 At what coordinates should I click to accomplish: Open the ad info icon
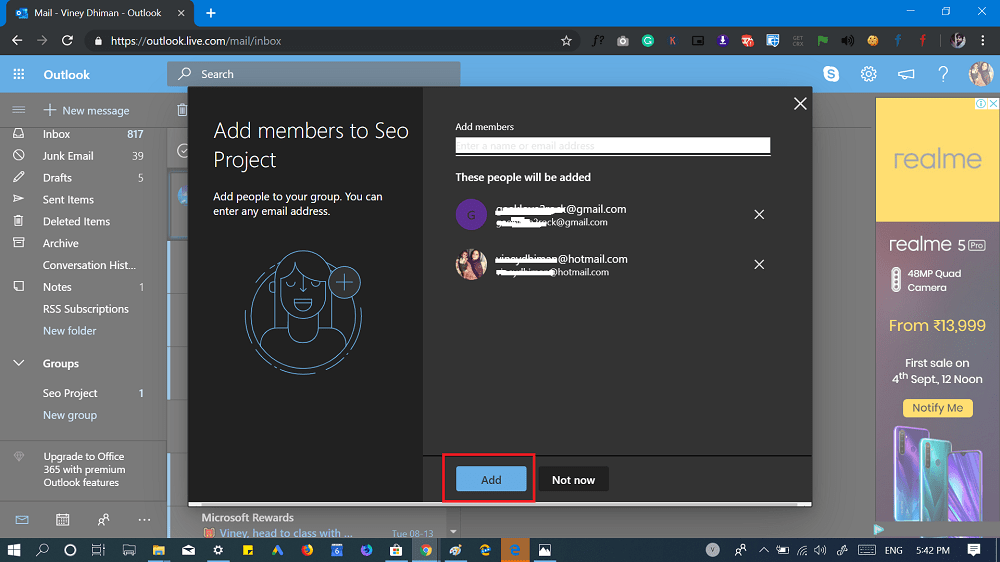pos(981,103)
